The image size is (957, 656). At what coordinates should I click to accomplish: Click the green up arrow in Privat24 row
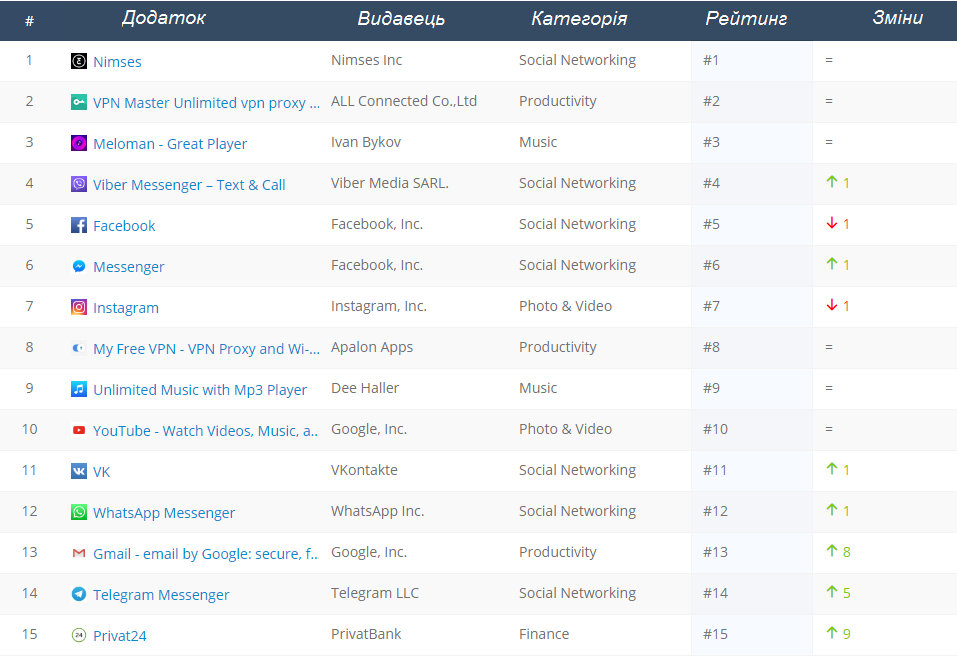coord(831,632)
